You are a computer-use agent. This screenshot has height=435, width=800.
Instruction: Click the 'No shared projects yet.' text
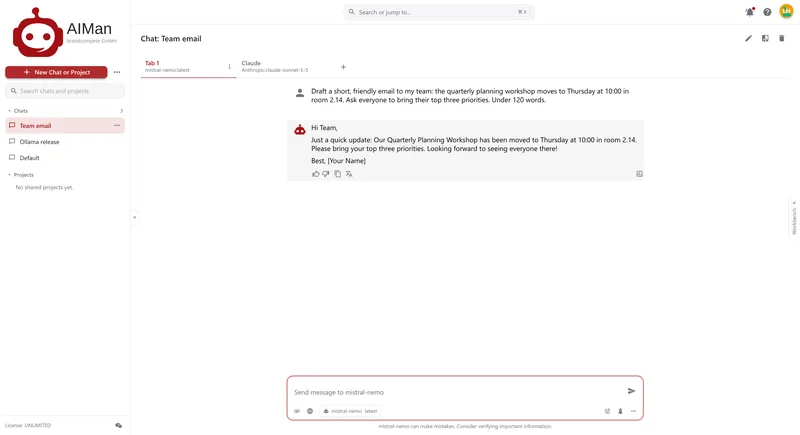click(44, 188)
